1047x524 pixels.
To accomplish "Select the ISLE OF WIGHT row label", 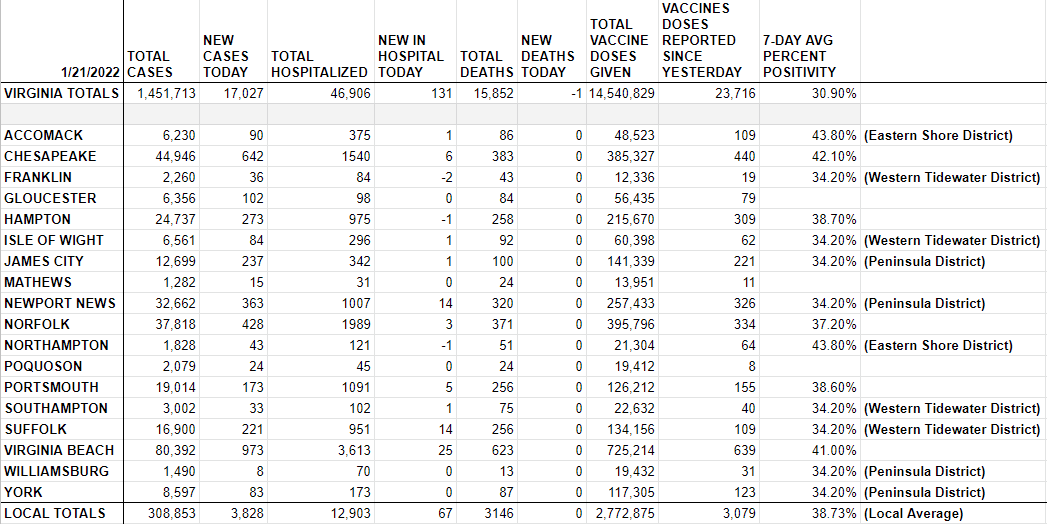I will [x=54, y=240].
